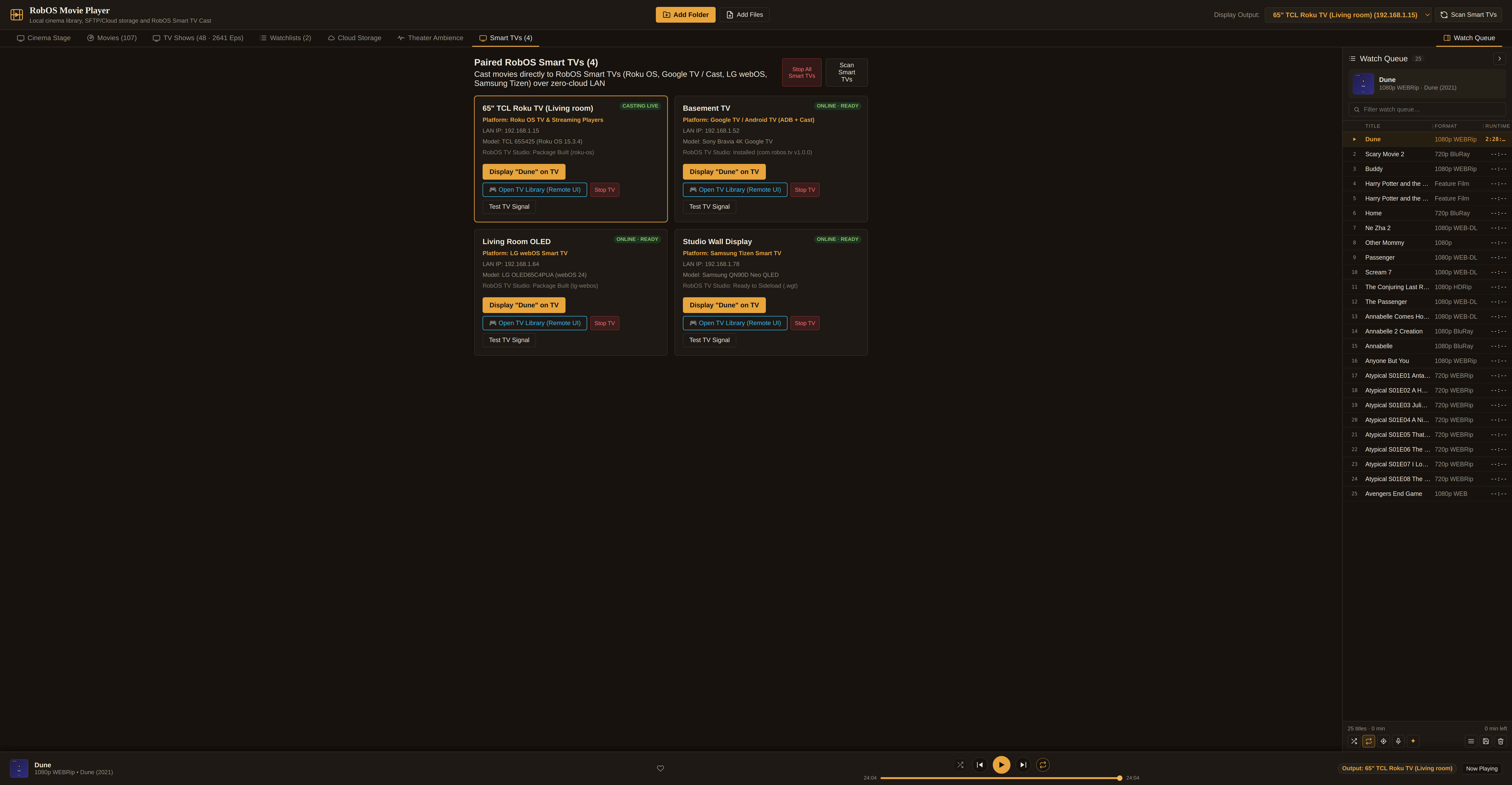Click the crosshair locate icon in the watch queue footer
Screen dimensions: 1512x785
tap(1384, 741)
